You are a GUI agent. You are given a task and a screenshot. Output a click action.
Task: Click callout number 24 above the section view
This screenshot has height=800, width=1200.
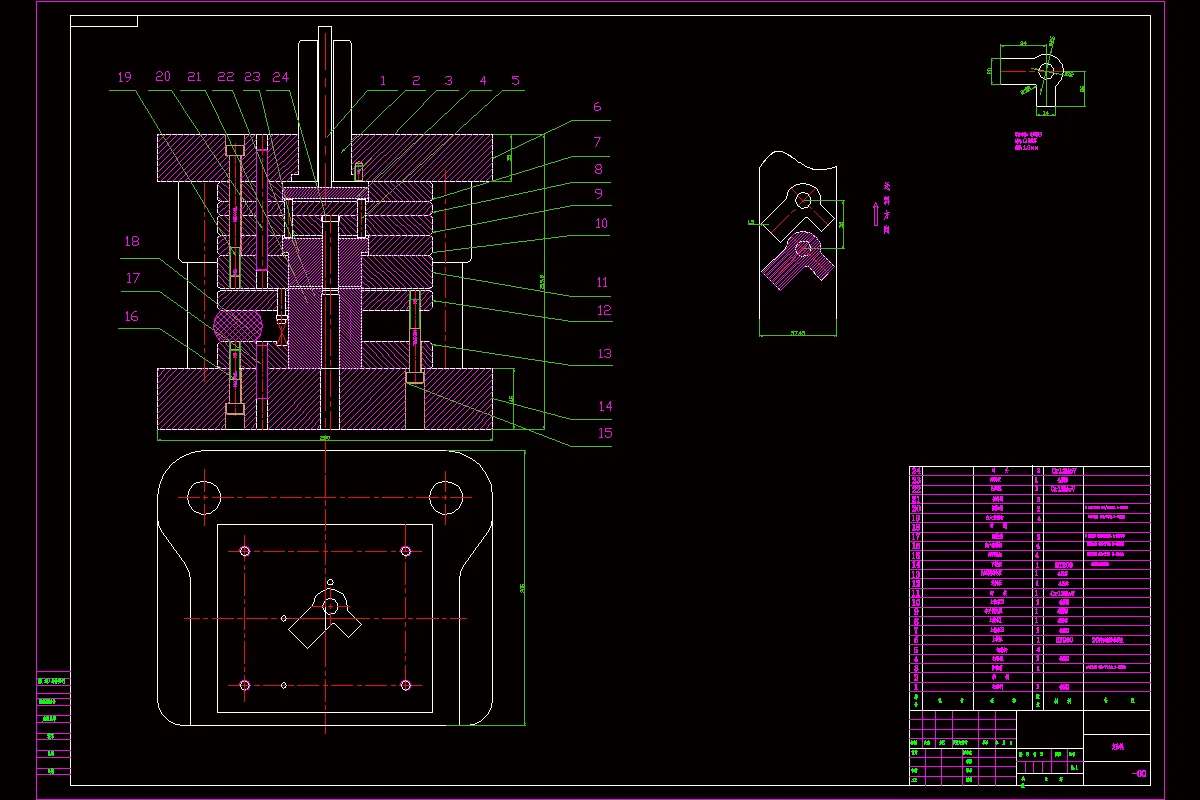(280, 77)
